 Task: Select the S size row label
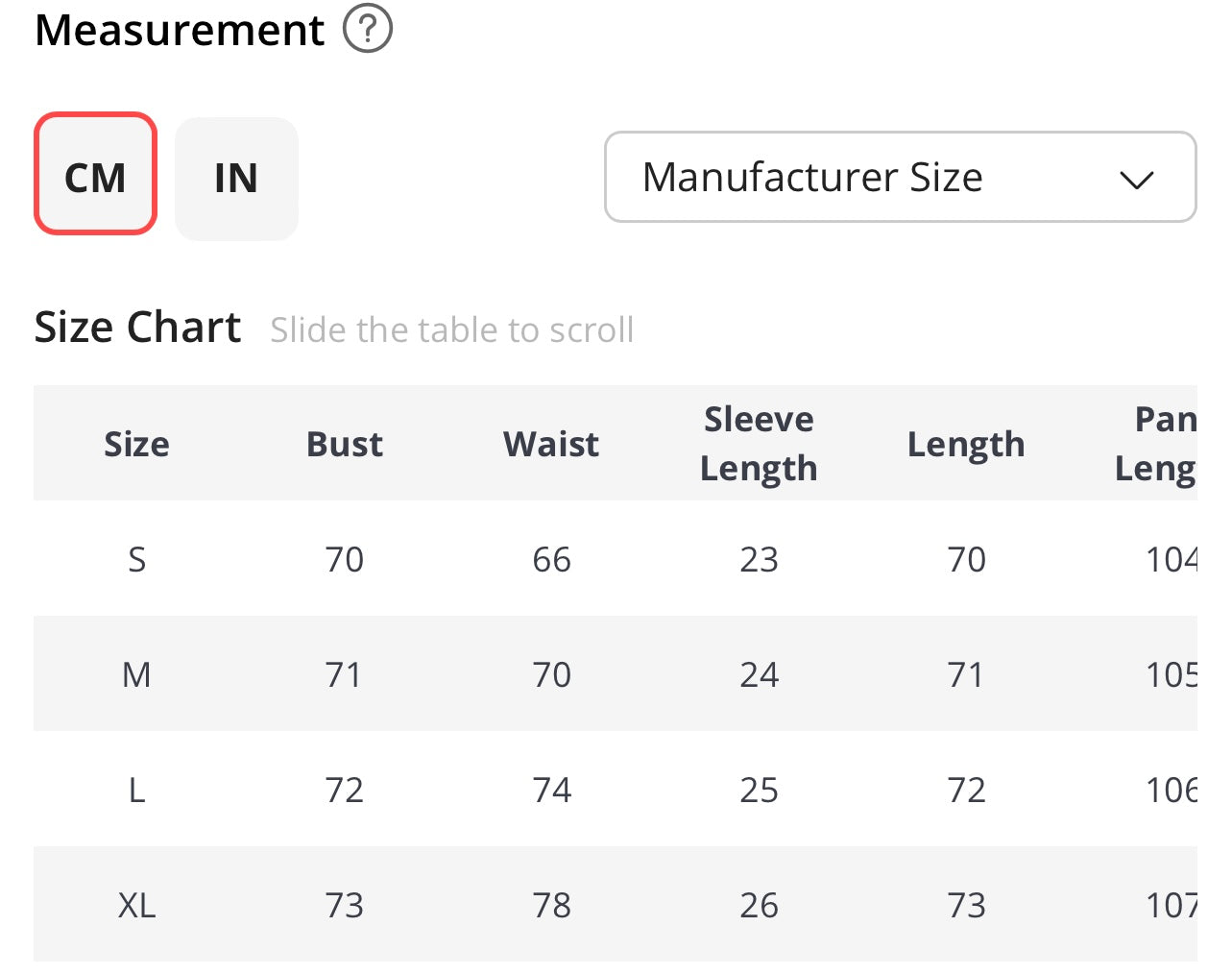pos(136,559)
